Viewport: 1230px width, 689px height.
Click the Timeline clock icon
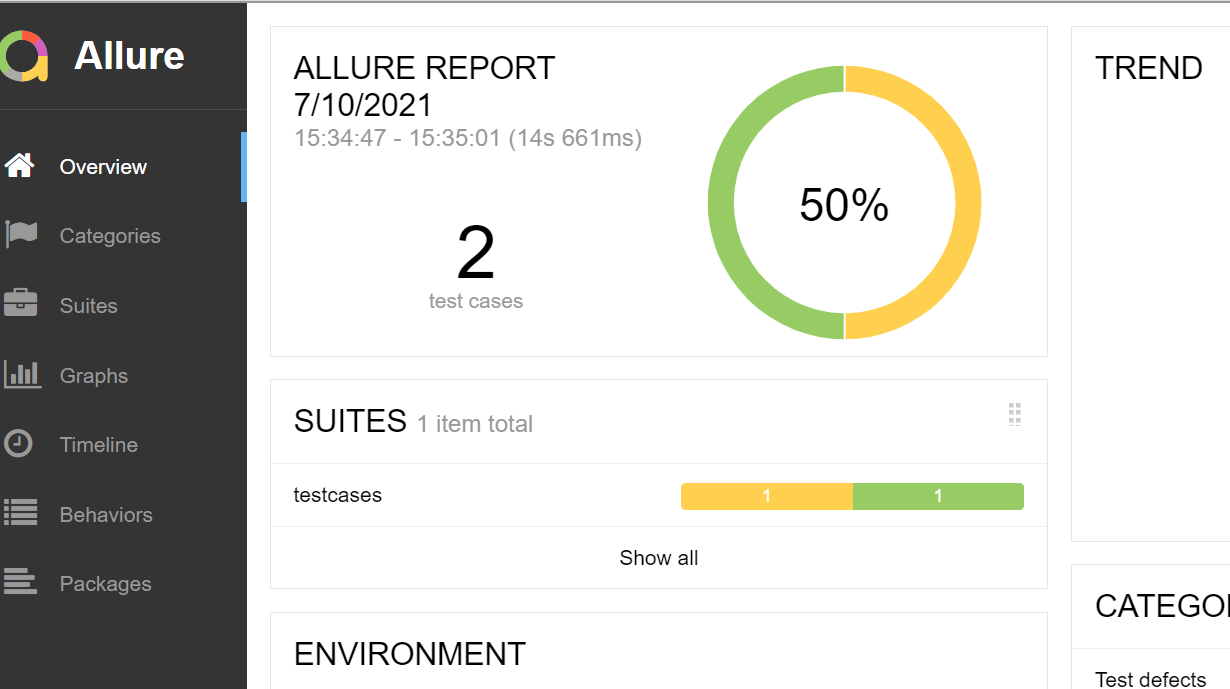pos(19,444)
